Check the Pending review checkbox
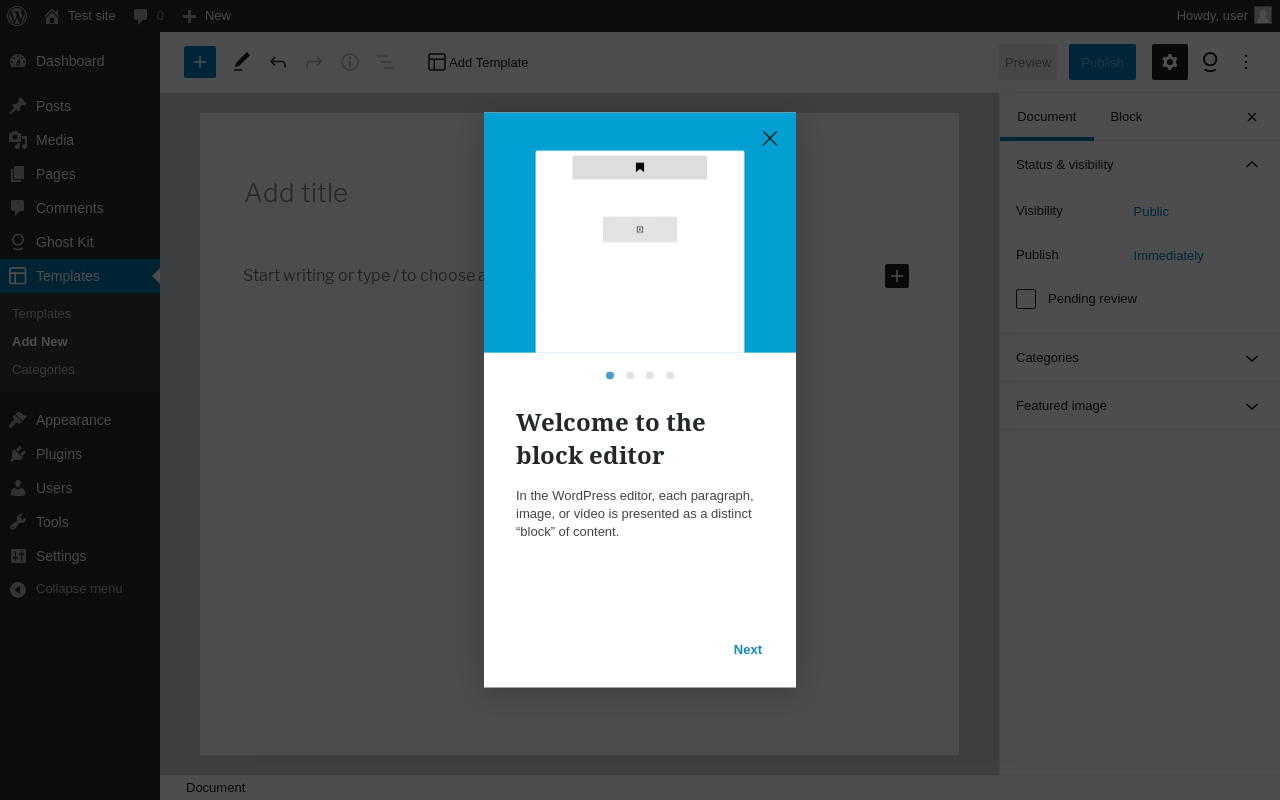1280x800 pixels. pos(1026,299)
